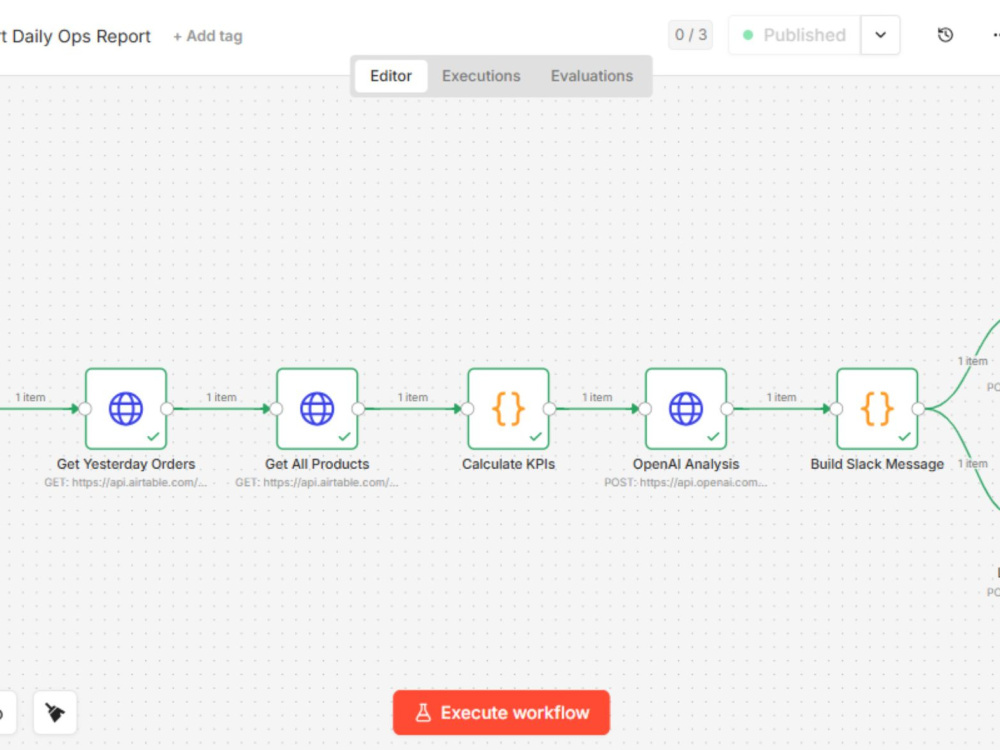Click the Get All Products label
The image size is (1000, 750).
tap(317, 464)
